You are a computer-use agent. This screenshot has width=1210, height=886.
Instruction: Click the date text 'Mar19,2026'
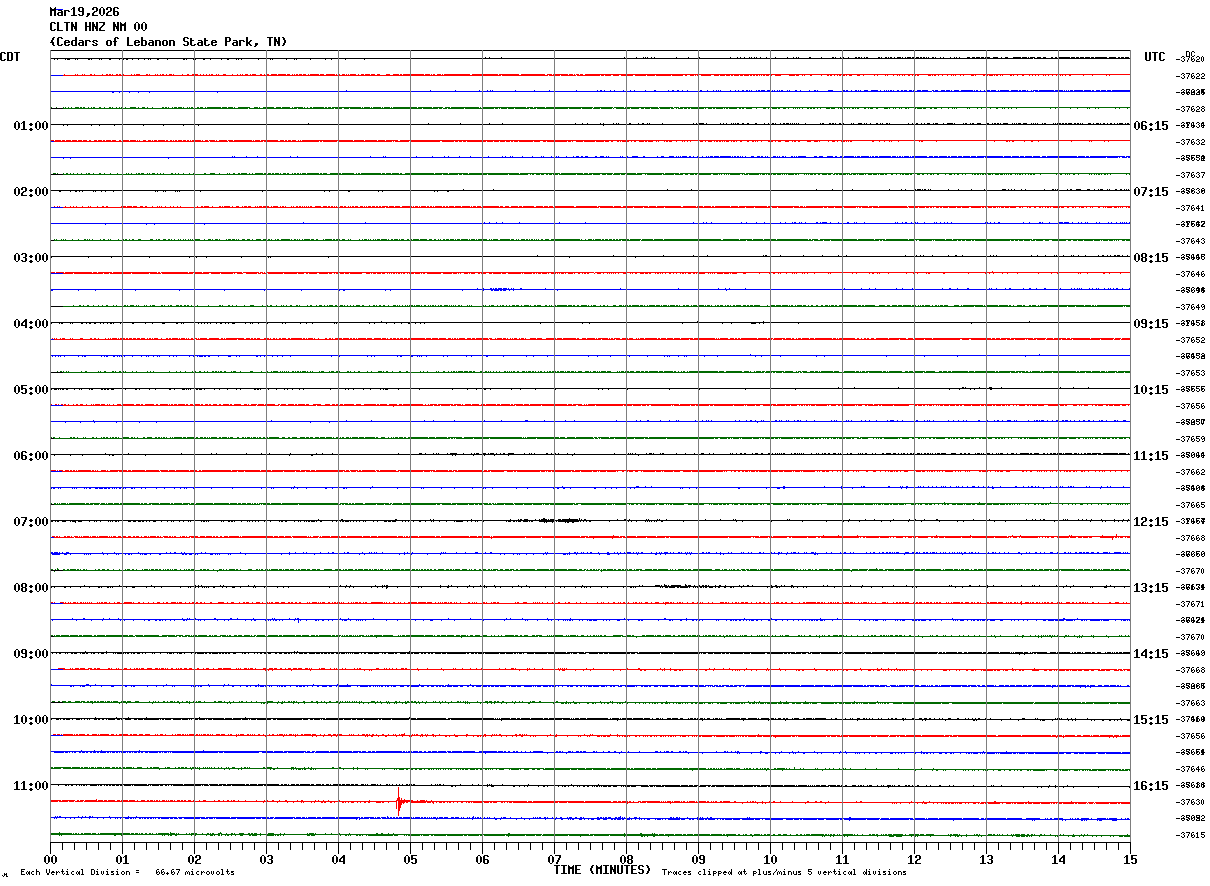point(84,12)
